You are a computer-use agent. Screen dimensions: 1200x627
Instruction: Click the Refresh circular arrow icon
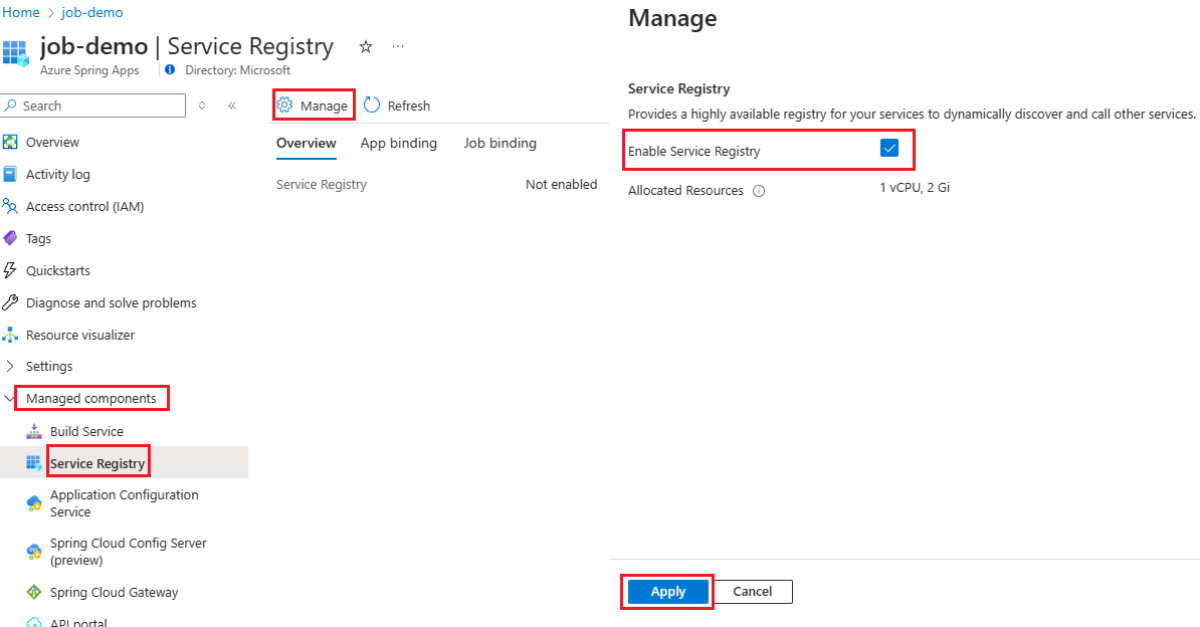[x=372, y=105]
